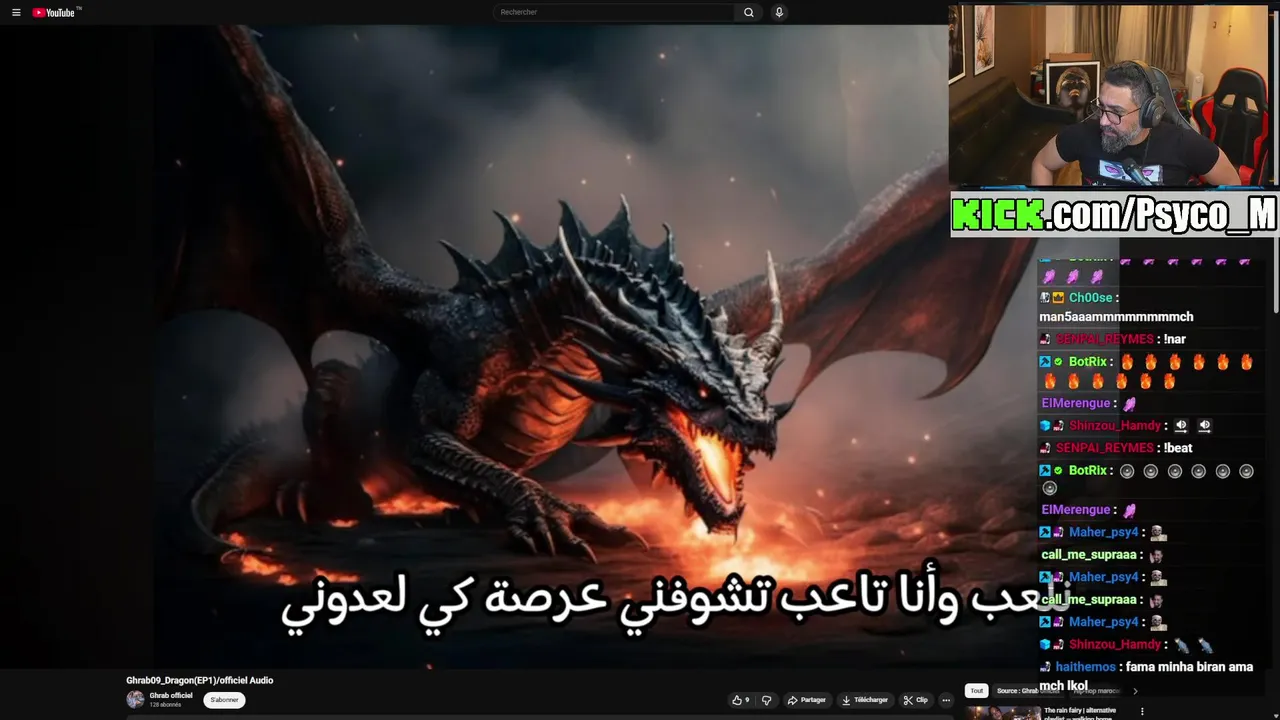Image resolution: width=1280 pixels, height=720 pixels.
Task: Click the 128 abonnés subscriber count
Action: coord(165,705)
